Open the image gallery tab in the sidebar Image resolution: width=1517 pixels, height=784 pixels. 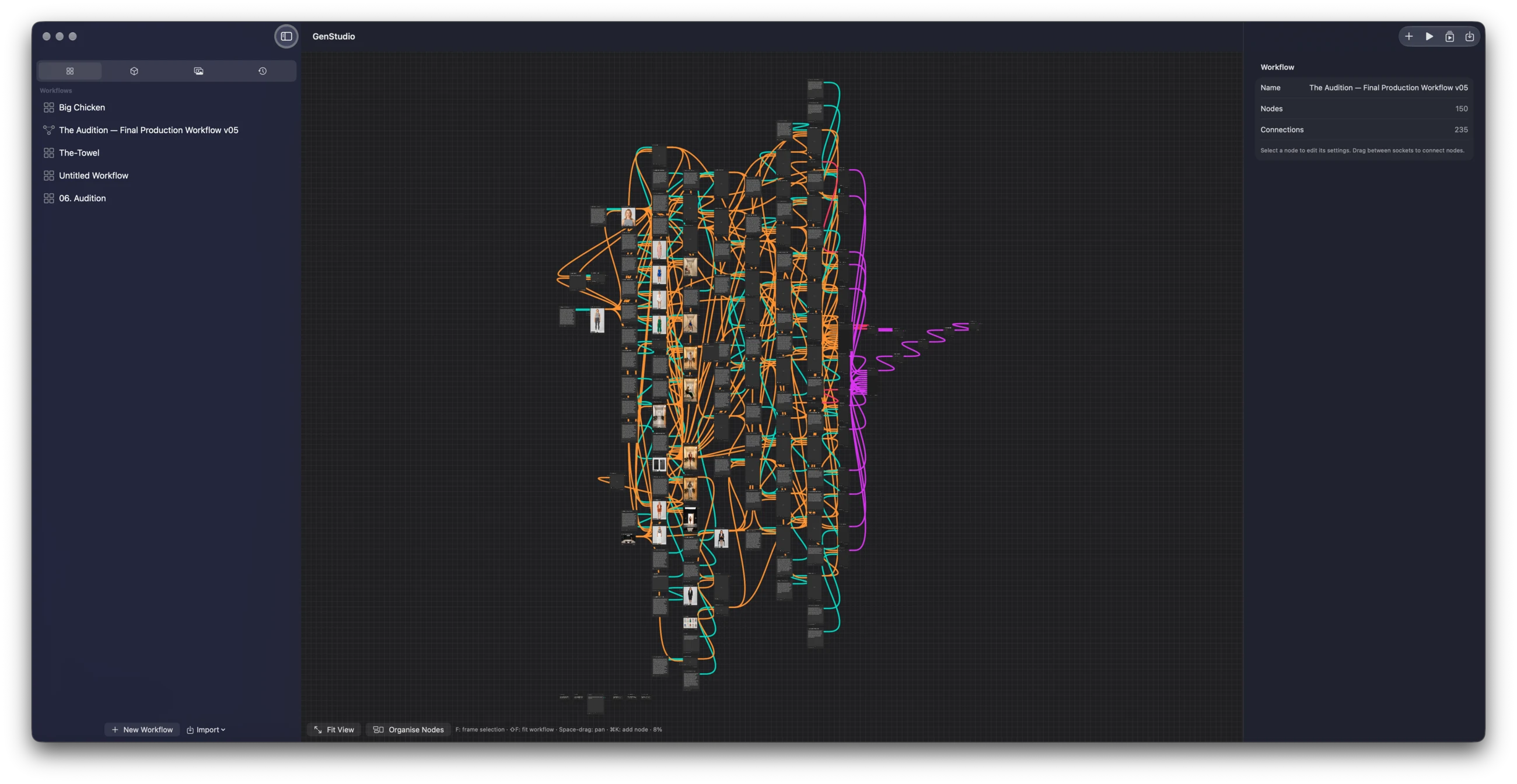click(x=198, y=71)
